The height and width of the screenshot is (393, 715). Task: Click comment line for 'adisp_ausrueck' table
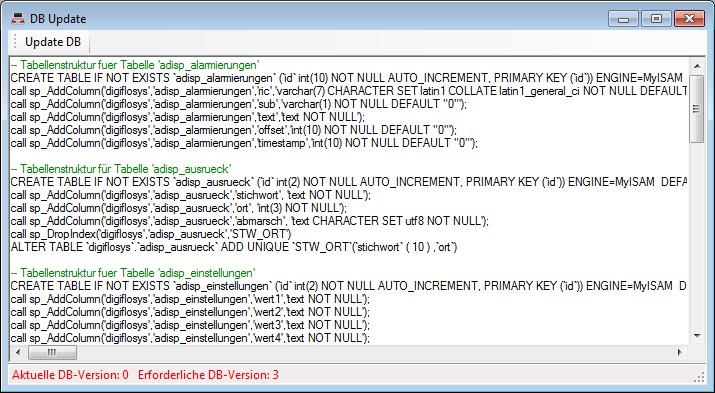tap(121, 169)
